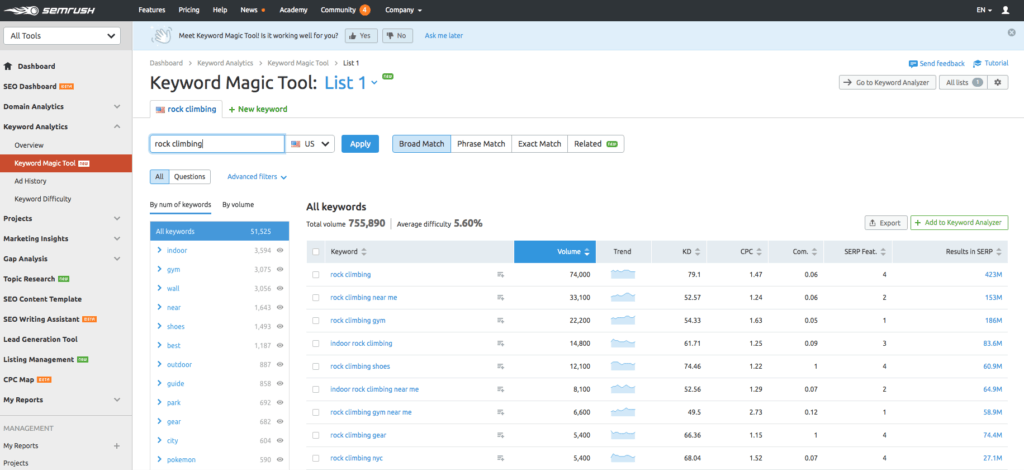Select the Phrase Match tab

tap(481, 144)
